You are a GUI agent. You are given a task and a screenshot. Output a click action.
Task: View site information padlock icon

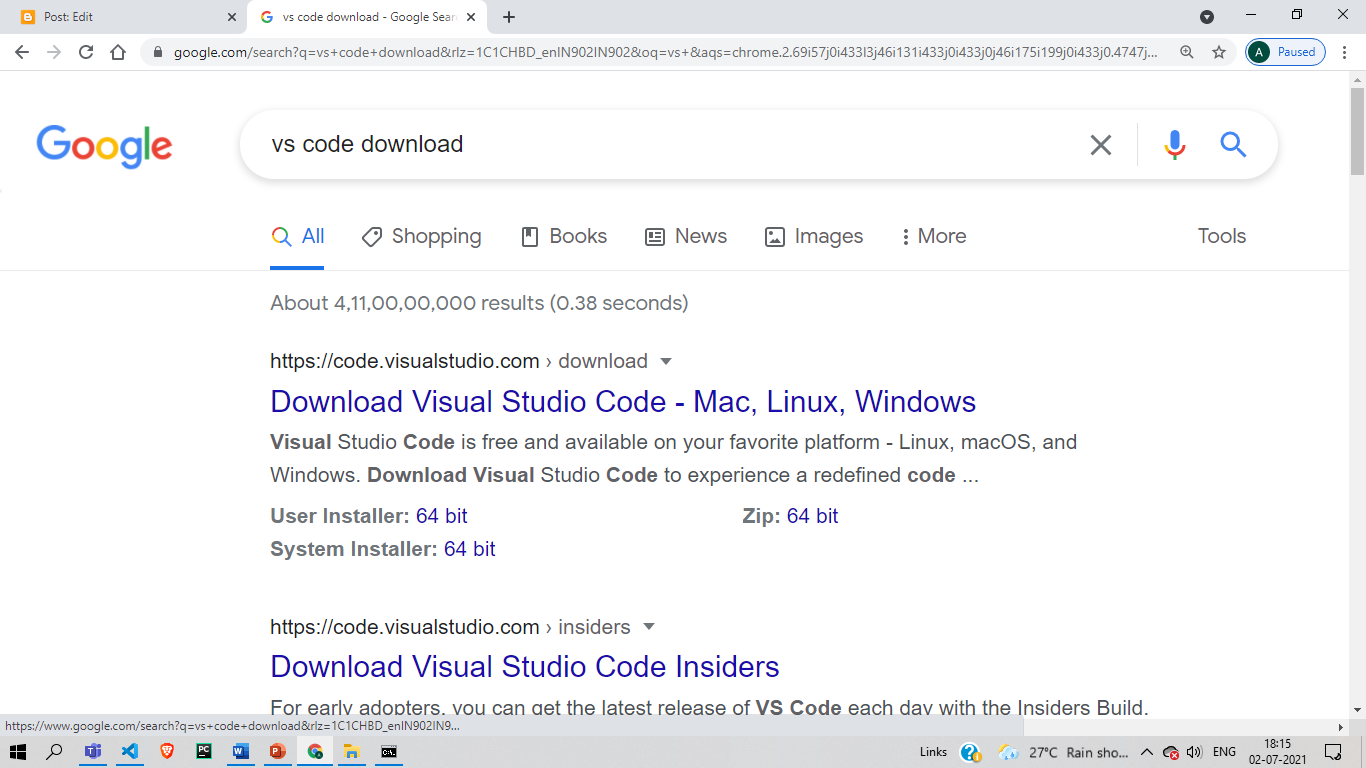coord(158,52)
